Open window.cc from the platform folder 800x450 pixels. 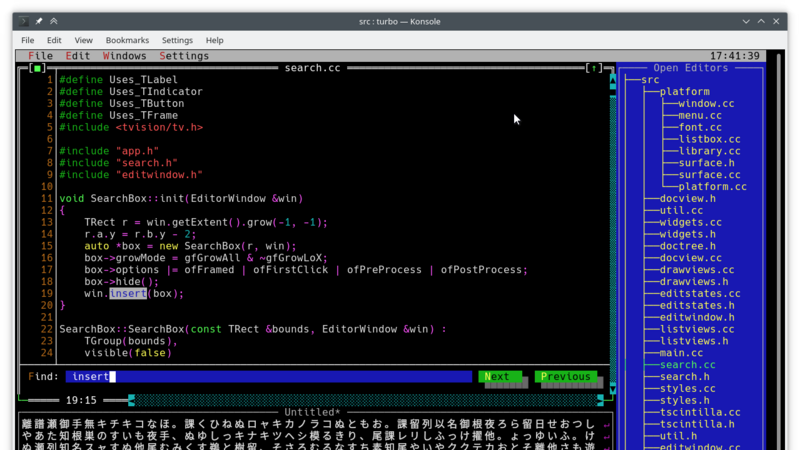coord(706,104)
